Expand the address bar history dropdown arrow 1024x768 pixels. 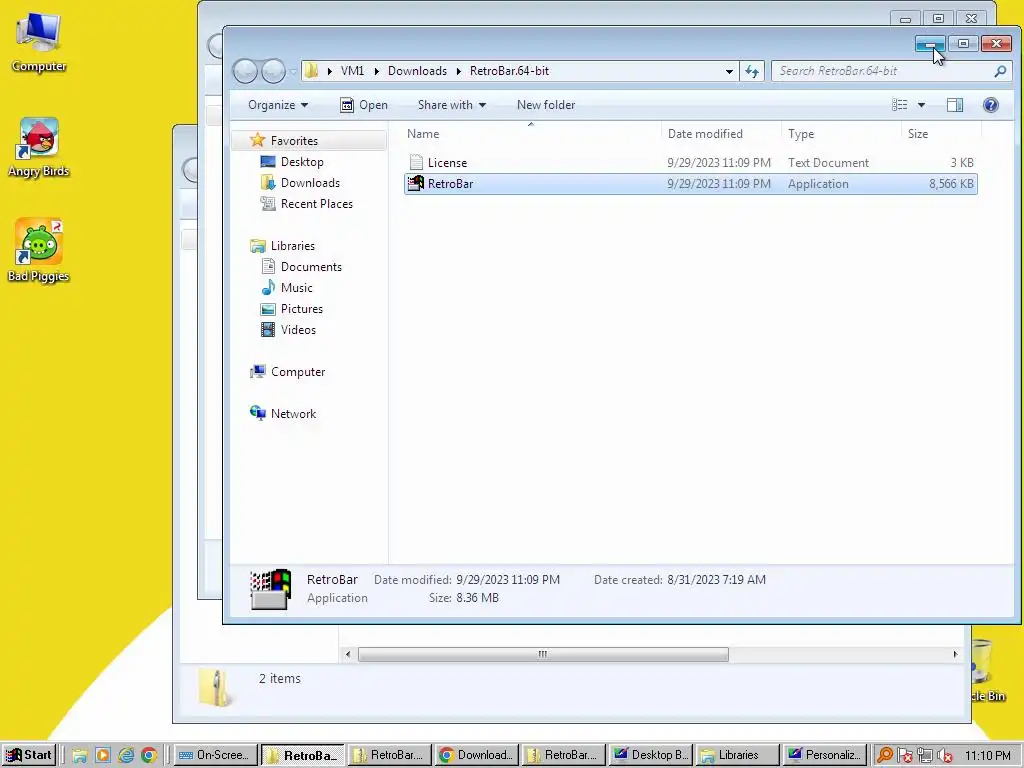[x=729, y=71]
